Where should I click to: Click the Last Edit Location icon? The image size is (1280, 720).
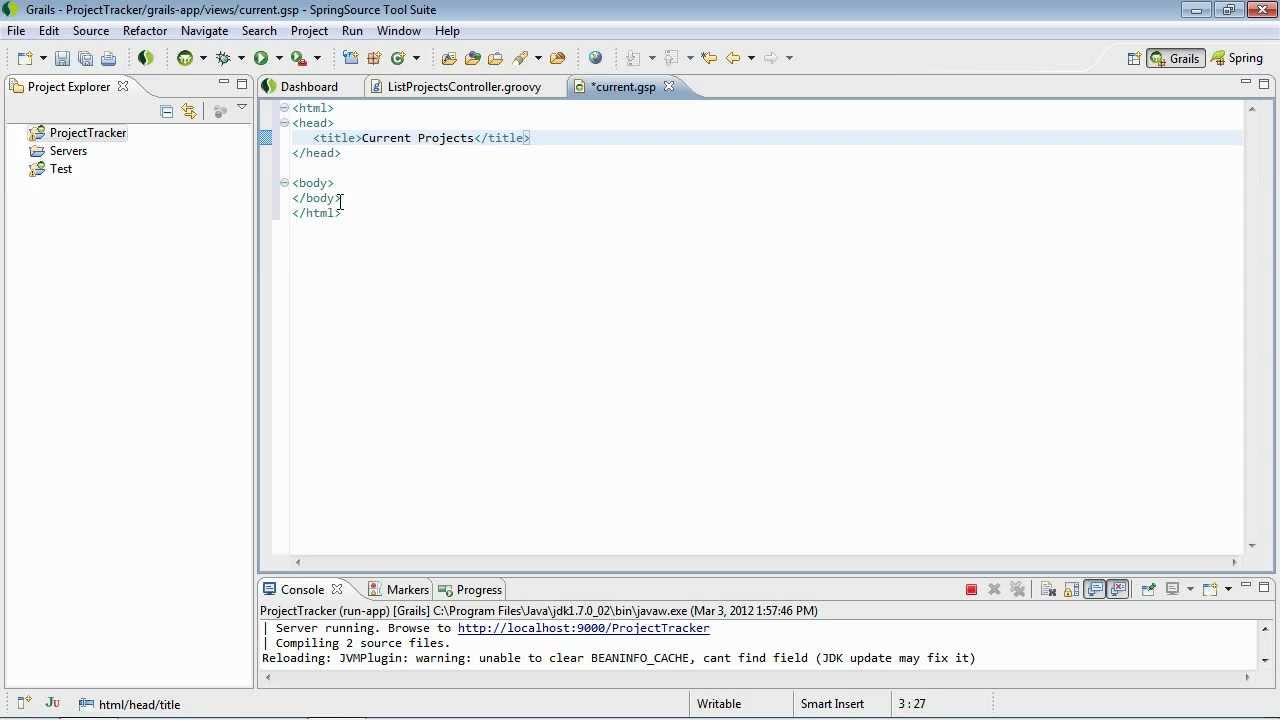(709, 58)
